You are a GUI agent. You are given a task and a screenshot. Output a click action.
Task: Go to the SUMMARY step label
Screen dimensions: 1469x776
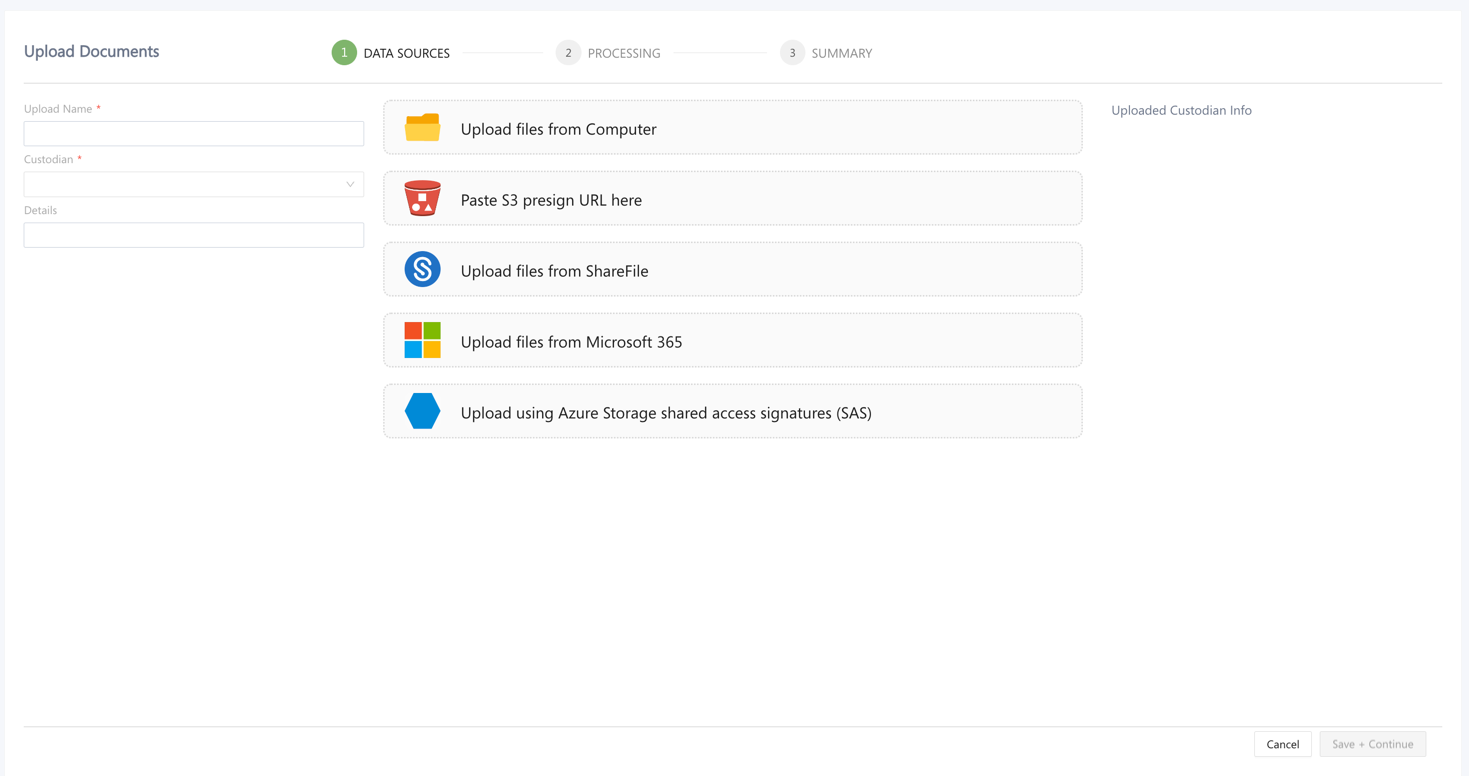841,54
